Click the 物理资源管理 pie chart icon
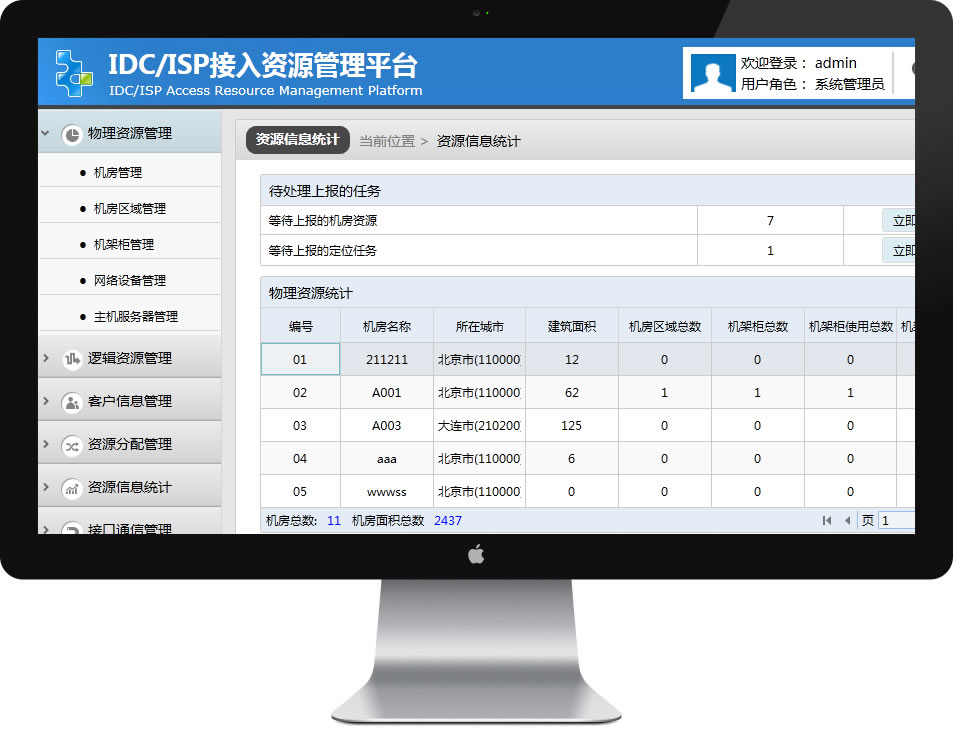Screen dimensions: 953x739 pyautogui.click(x=71, y=134)
